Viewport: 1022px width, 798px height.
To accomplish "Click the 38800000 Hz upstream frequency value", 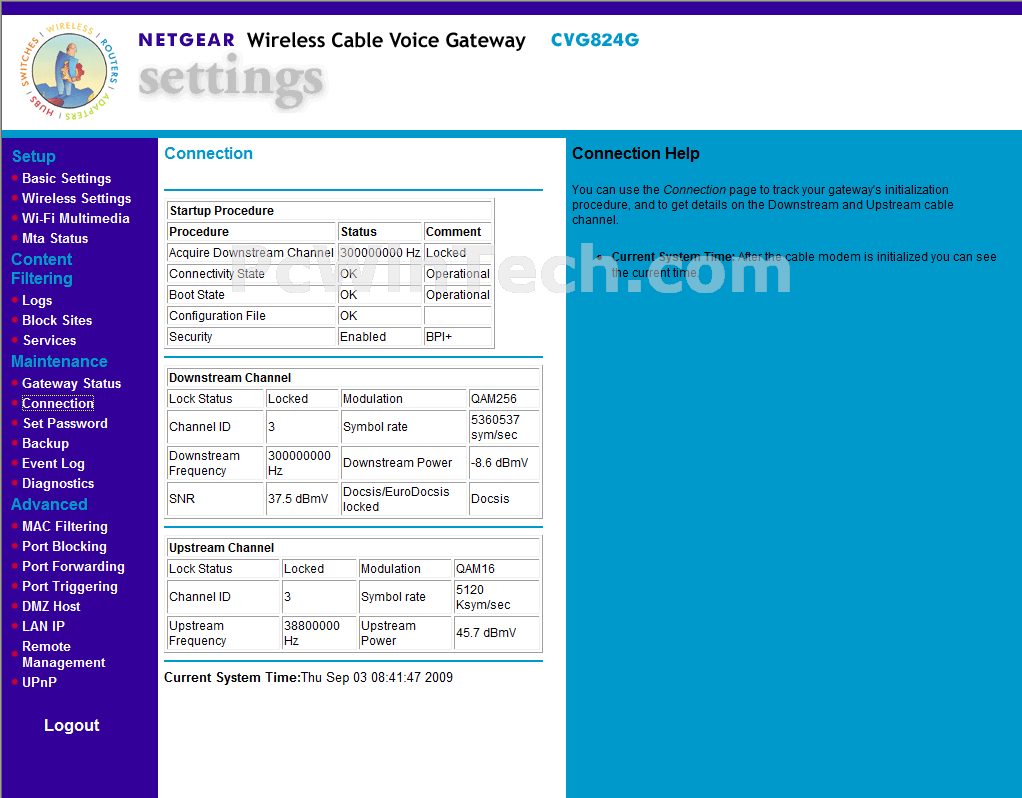I will pyautogui.click(x=319, y=633).
